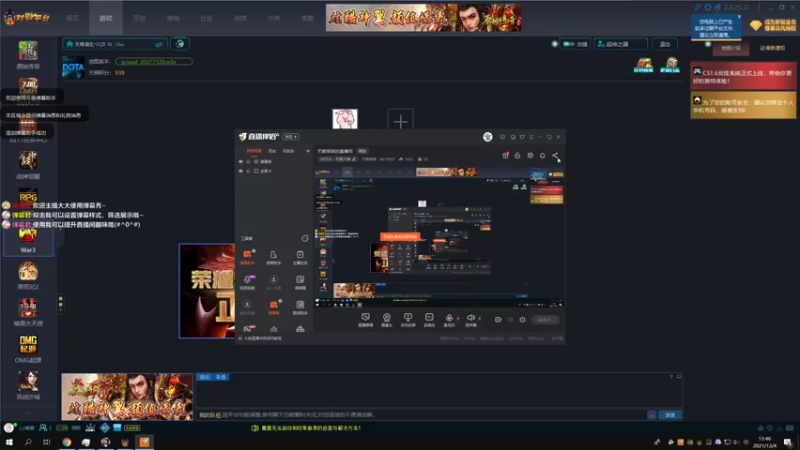This screenshot has height=450, width=800.
Task: Click the globe button beside room selector
Action: [180, 44]
